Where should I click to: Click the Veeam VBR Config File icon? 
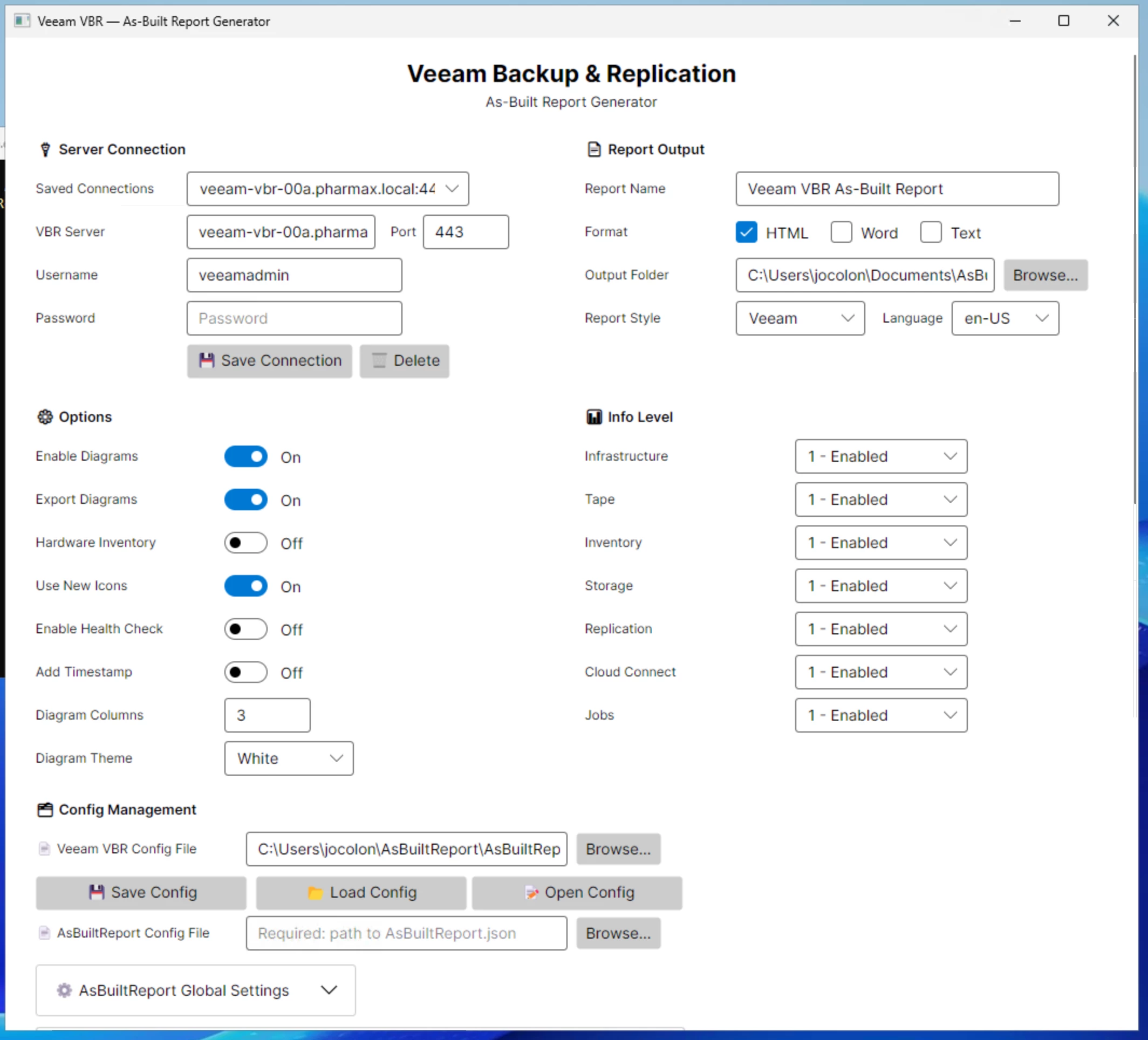[x=44, y=849]
